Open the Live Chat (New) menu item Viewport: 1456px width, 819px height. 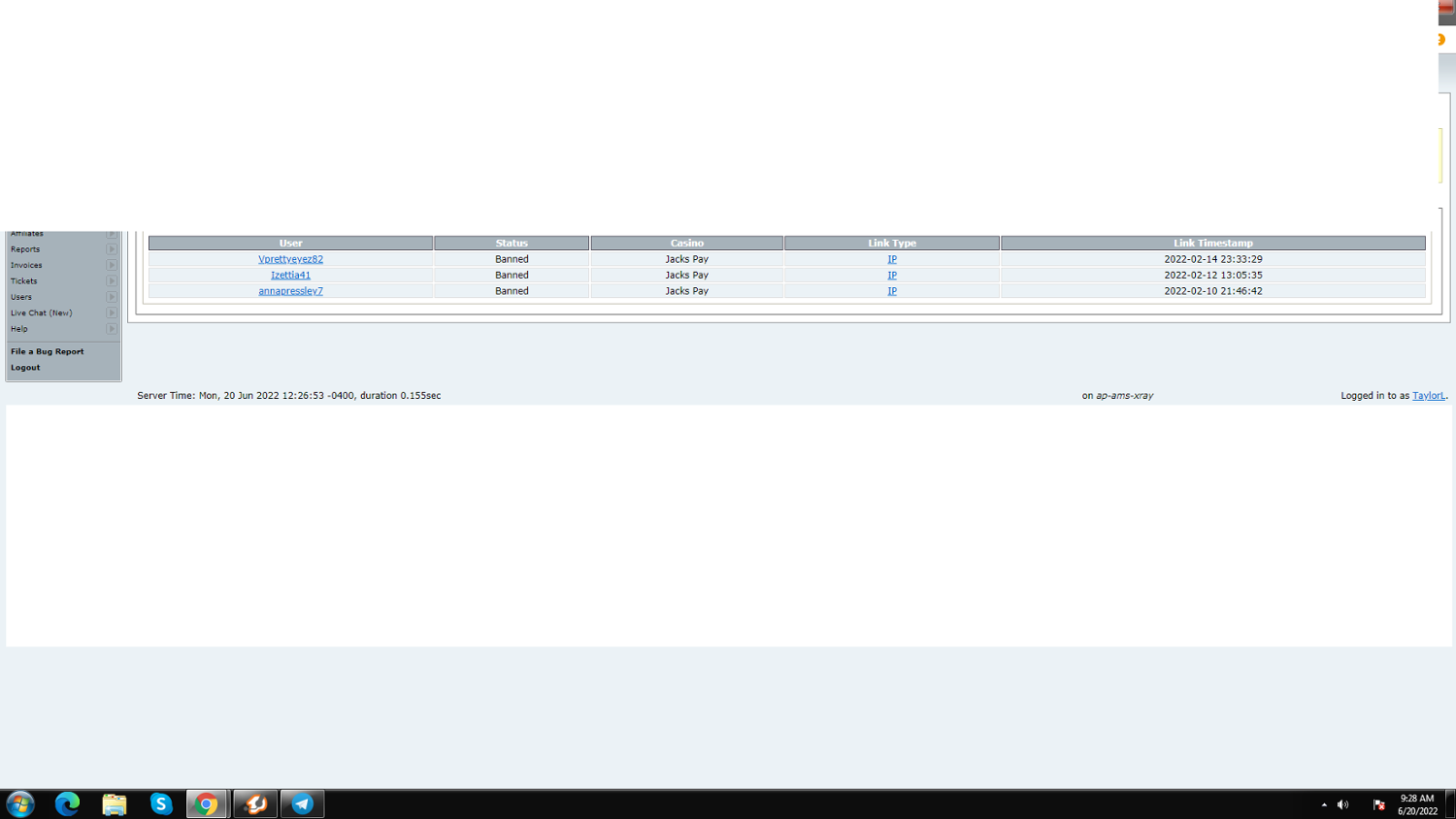coord(42,312)
